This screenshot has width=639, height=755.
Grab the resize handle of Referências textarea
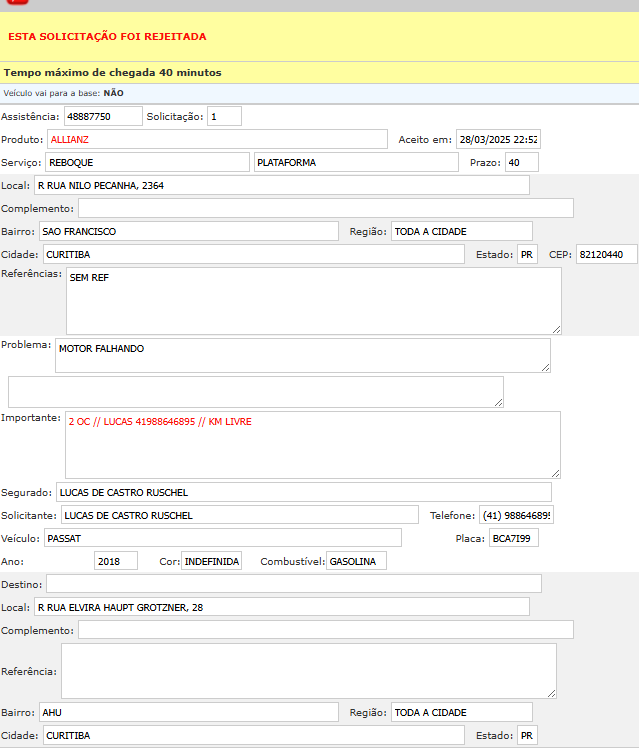coord(556,328)
